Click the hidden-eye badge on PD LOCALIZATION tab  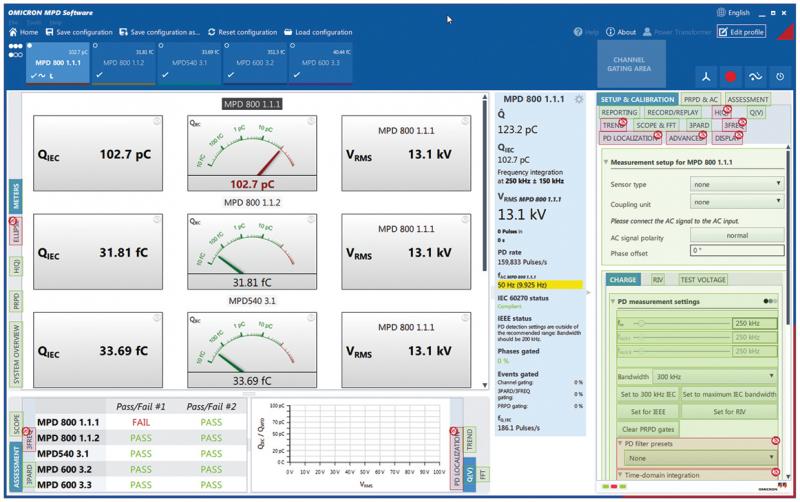[x=658, y=135]
